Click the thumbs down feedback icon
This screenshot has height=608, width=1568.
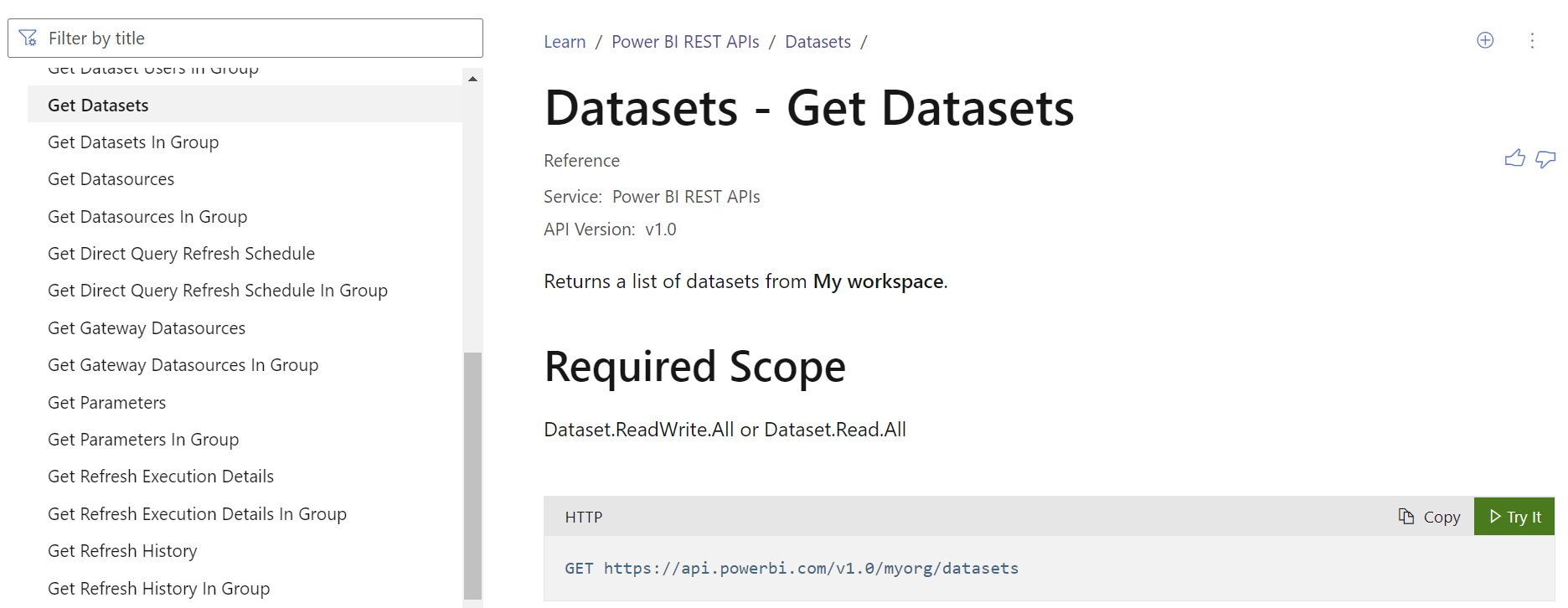click(1545, 159)
